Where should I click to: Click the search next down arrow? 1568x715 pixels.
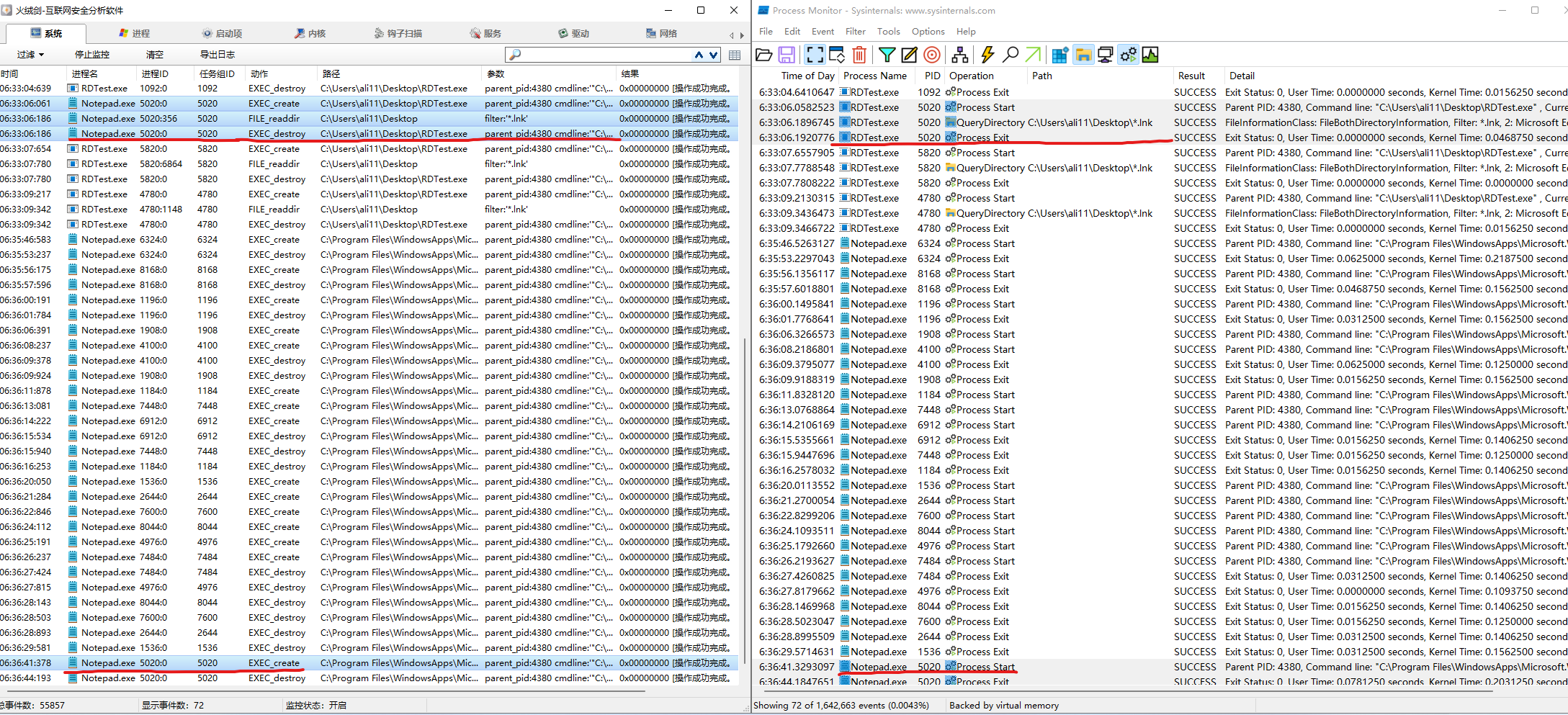coord(713,55)
